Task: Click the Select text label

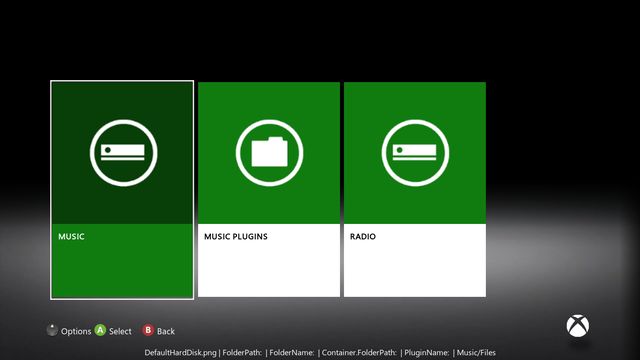Action: point(120,331)
